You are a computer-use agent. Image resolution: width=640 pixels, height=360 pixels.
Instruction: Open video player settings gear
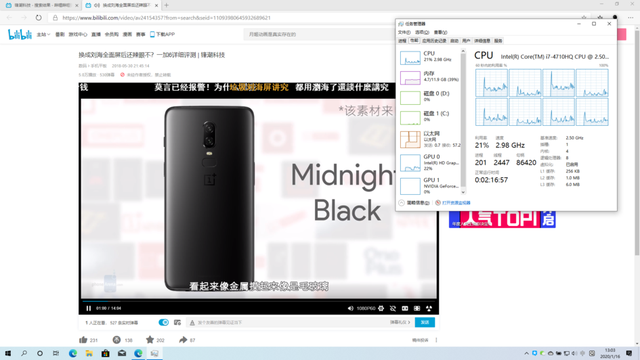pos(381,308)
